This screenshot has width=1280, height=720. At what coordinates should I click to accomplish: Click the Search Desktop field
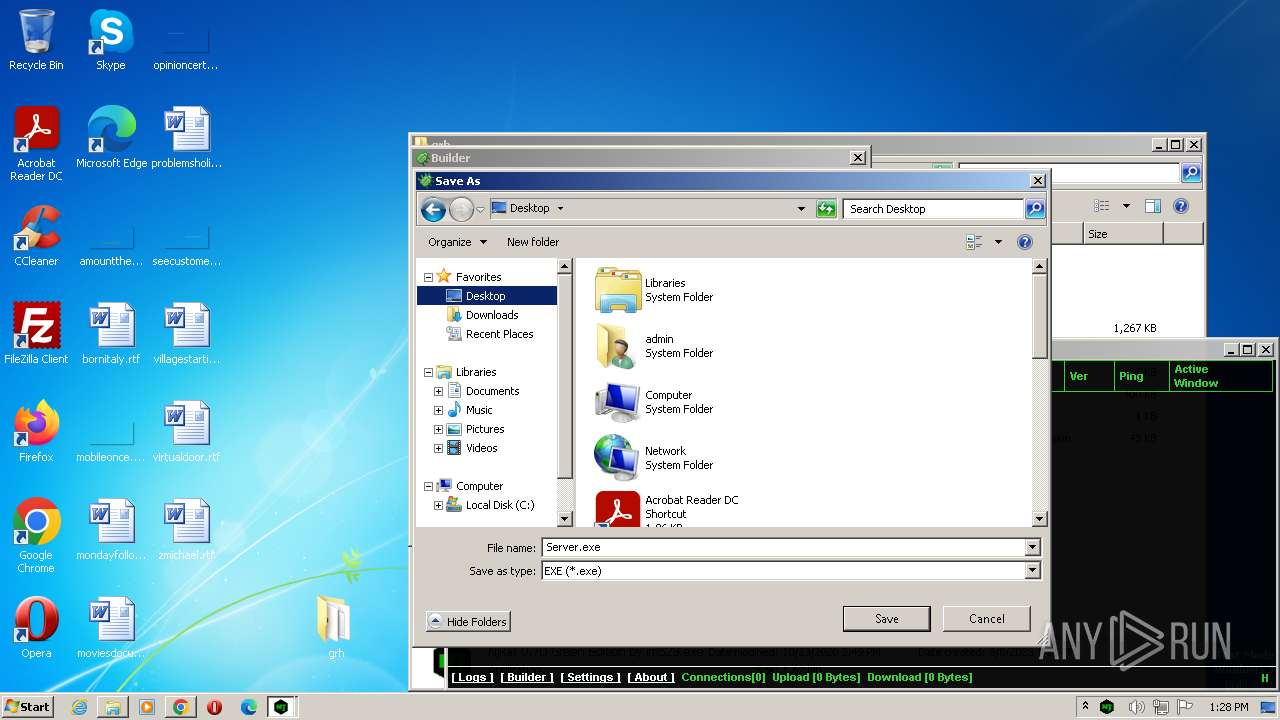[x=933, y=209]
